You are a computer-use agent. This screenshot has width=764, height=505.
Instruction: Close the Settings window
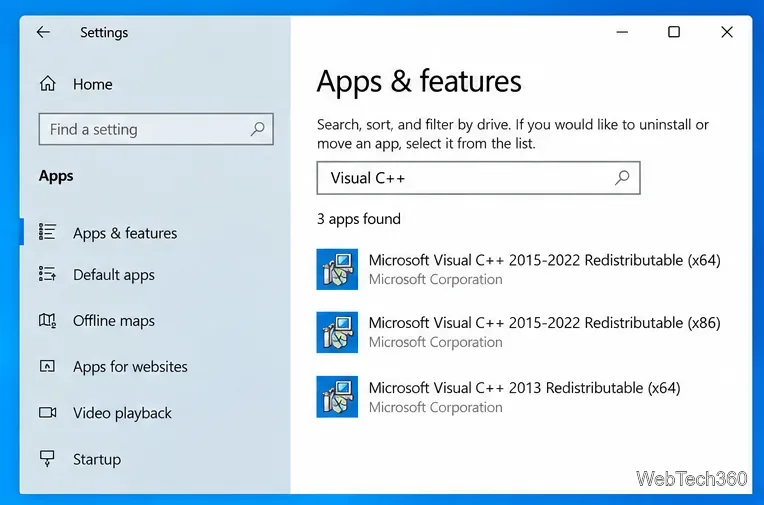click(x=727, y=32)
